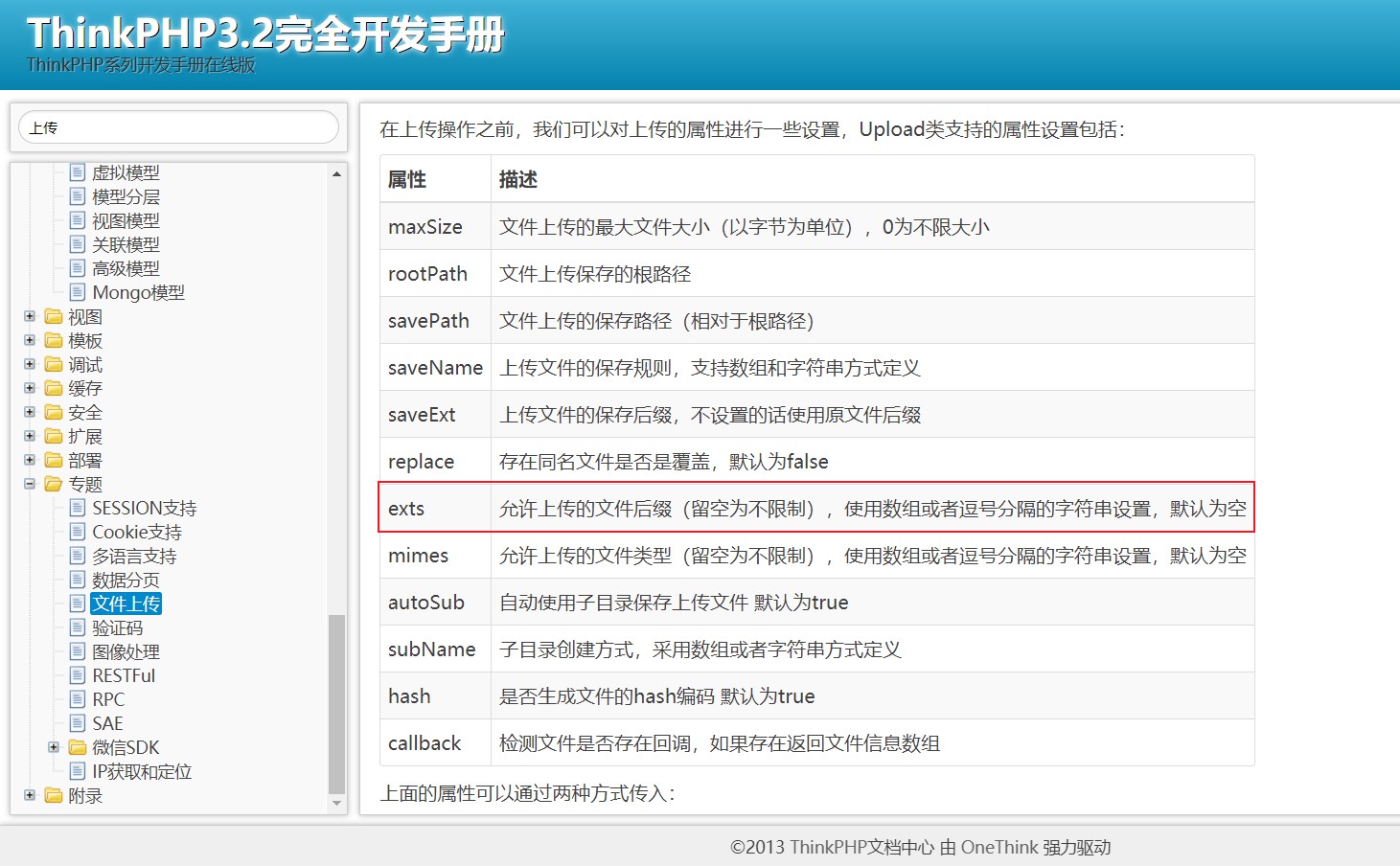Open the RESTFul page
This screenshot has width=1400, height=866.
pyautogui.click(x=124, y=675)
